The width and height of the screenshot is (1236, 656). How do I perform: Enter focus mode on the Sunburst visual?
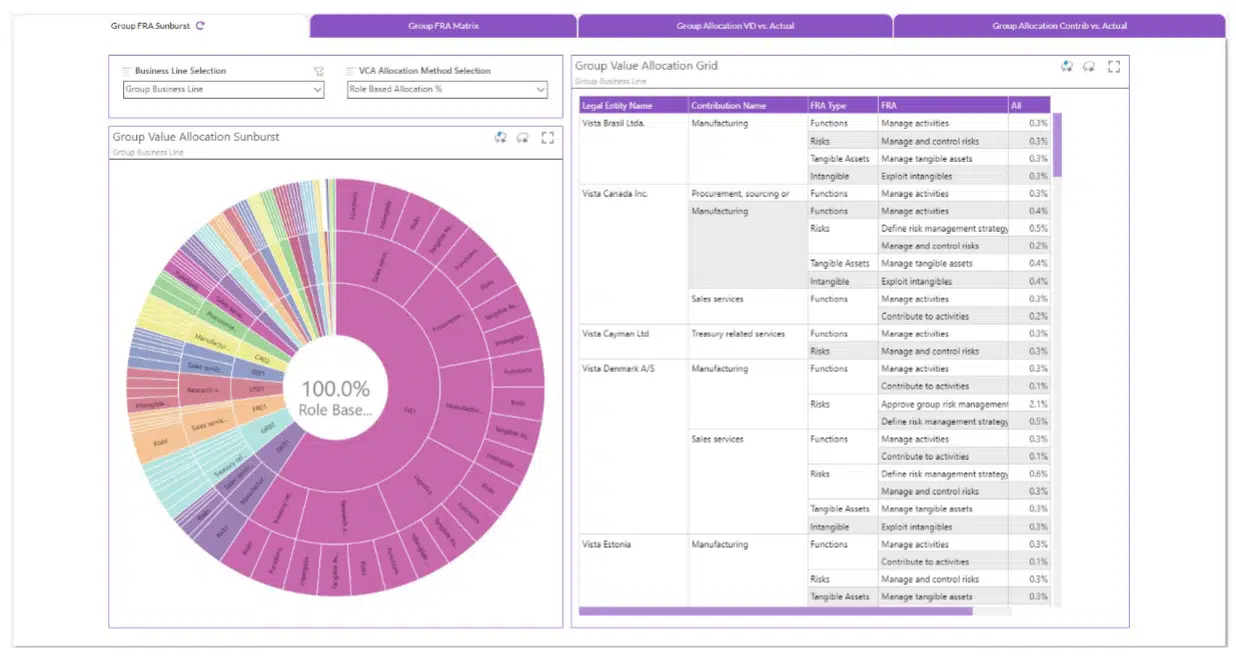tap(547, 138)
